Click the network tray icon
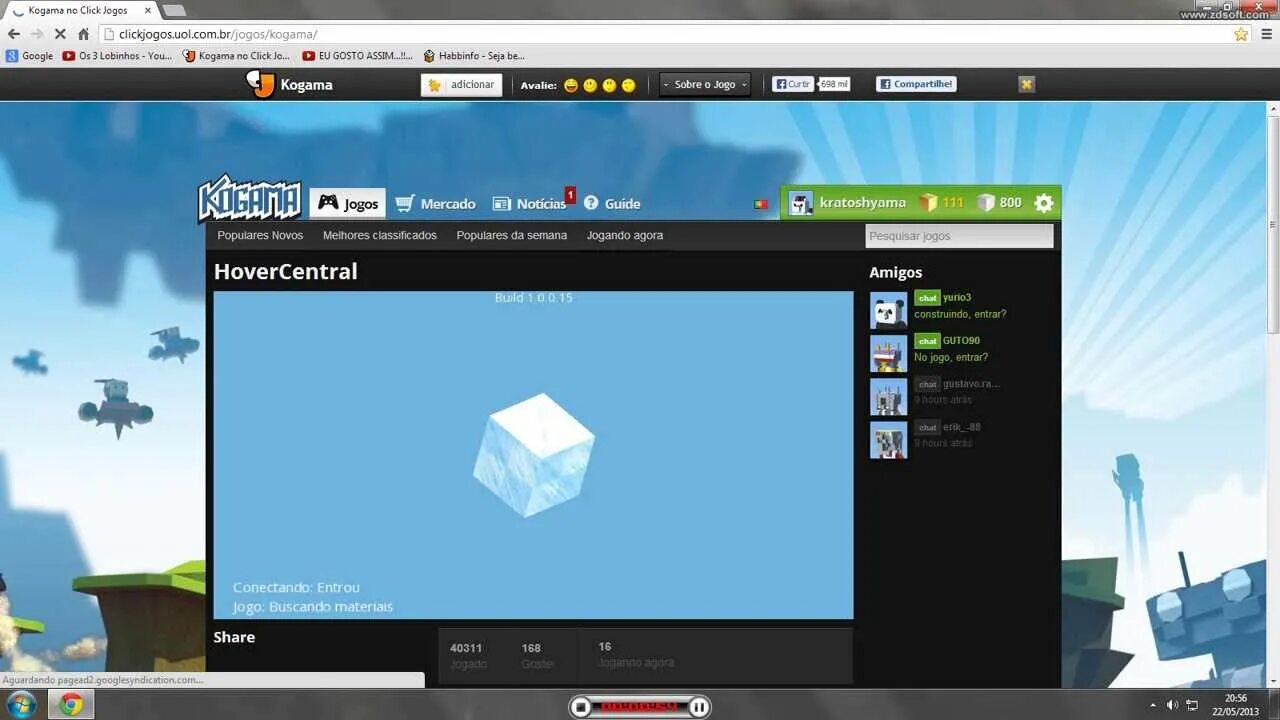 (1192, 705)
